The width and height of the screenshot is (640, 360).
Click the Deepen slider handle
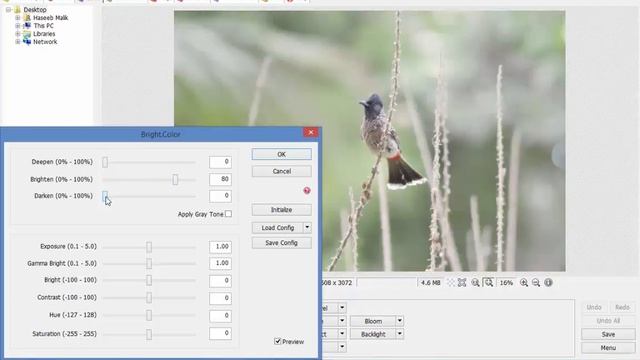(105, 162)
